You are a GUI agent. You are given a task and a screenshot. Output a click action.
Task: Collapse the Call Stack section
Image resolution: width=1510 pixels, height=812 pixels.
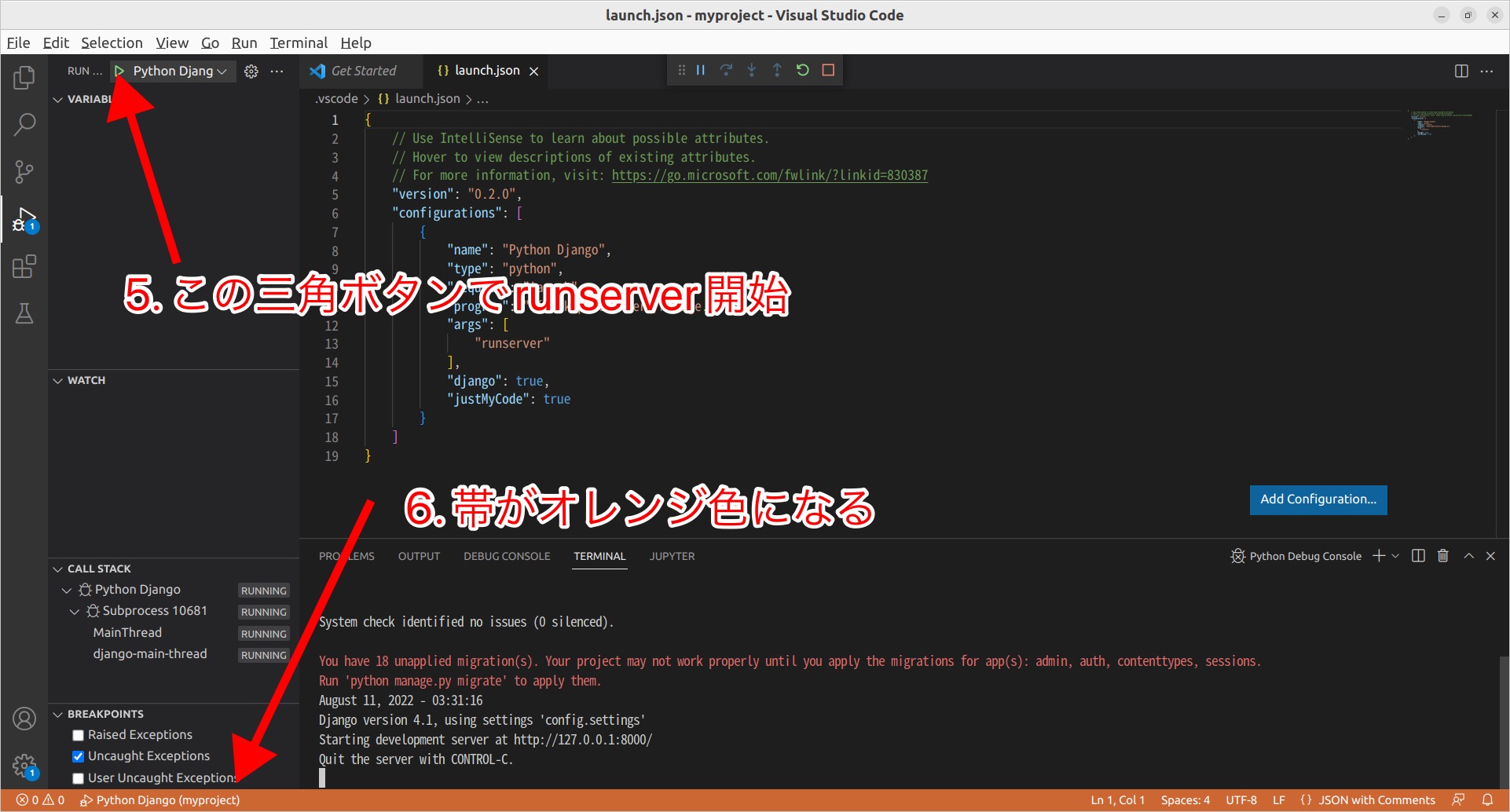pyautogui.click(x=57, y=568)
